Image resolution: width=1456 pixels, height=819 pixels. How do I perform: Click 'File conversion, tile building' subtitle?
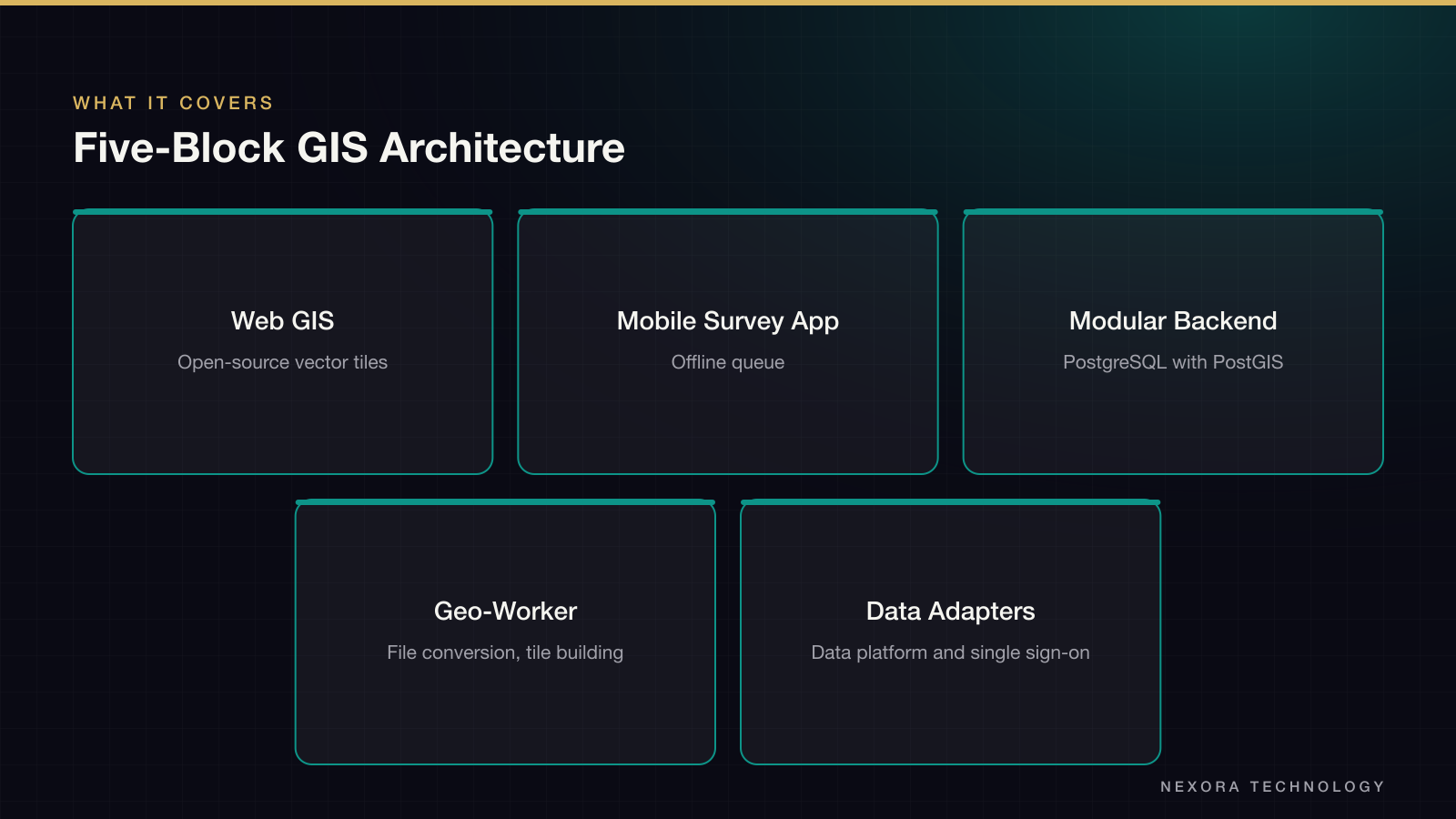click(505, 652)
